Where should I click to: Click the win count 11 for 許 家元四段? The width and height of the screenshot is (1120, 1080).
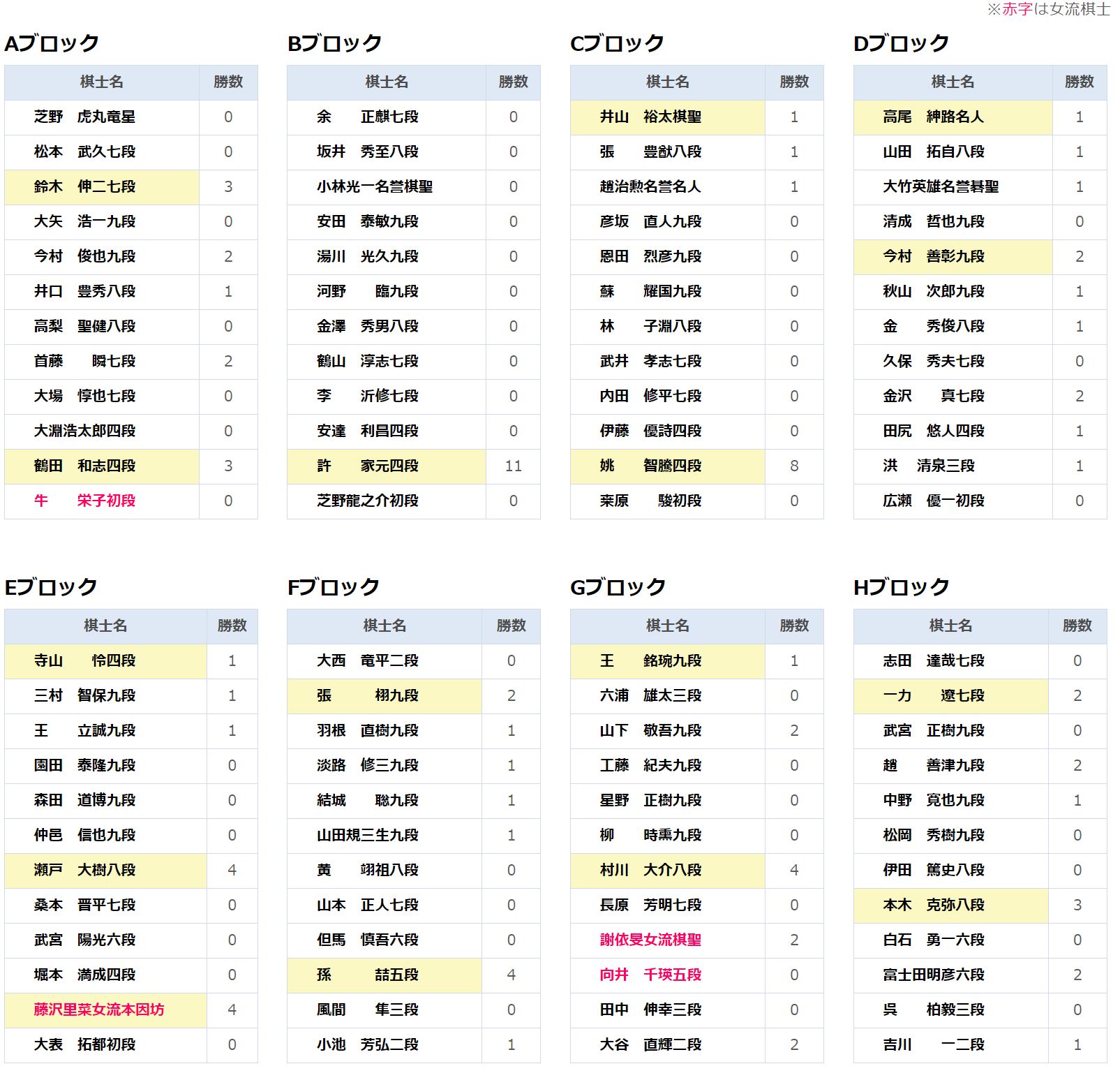coord(513,466)
